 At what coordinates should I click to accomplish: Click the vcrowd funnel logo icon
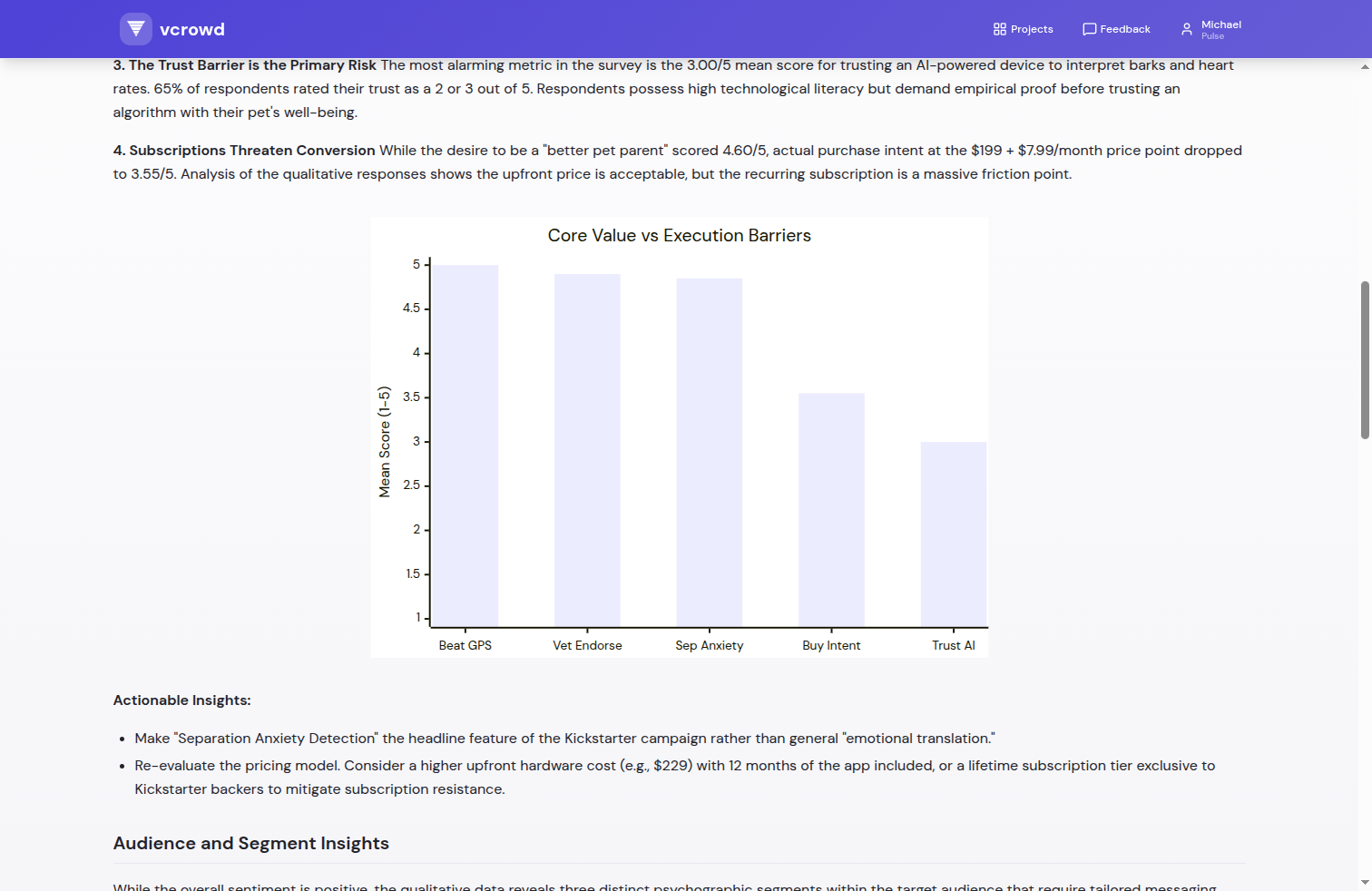click(x=136, y=29)
